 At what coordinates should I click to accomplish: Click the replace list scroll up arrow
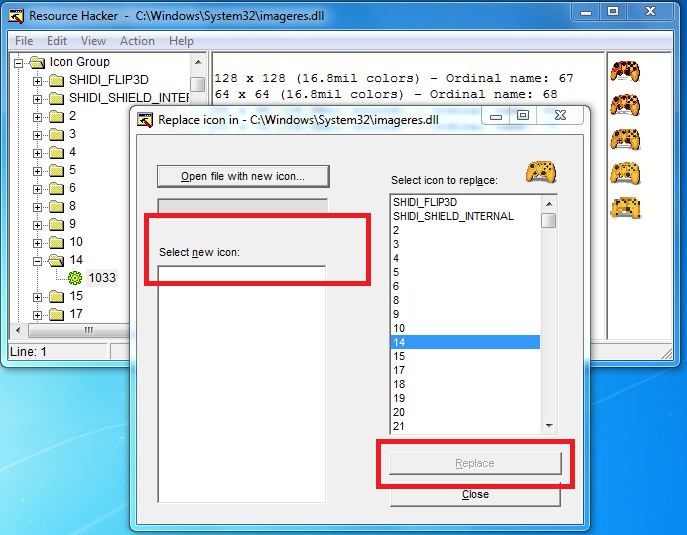[x=549, y=203]
